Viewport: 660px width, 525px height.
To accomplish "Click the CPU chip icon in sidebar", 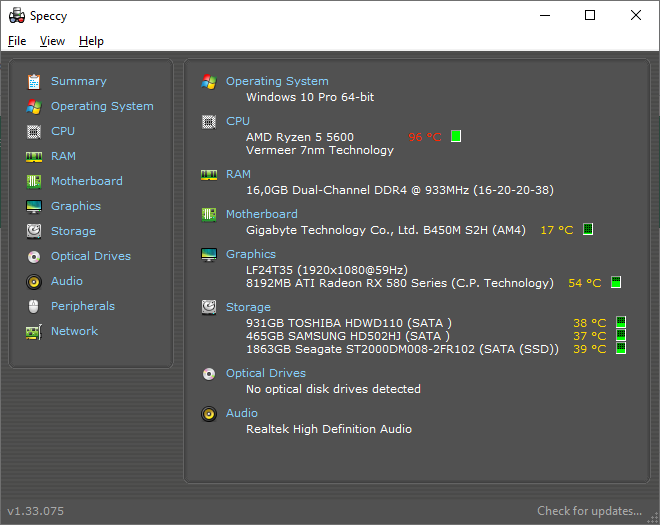I will pyautogui.click(x=34, y=132).
